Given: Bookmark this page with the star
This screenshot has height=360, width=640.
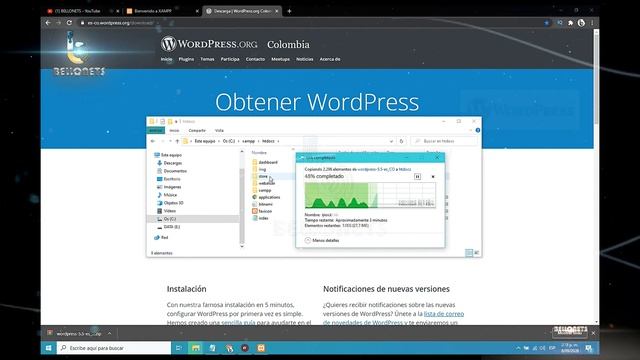Looking at the screenshot, I should (547, 23).
